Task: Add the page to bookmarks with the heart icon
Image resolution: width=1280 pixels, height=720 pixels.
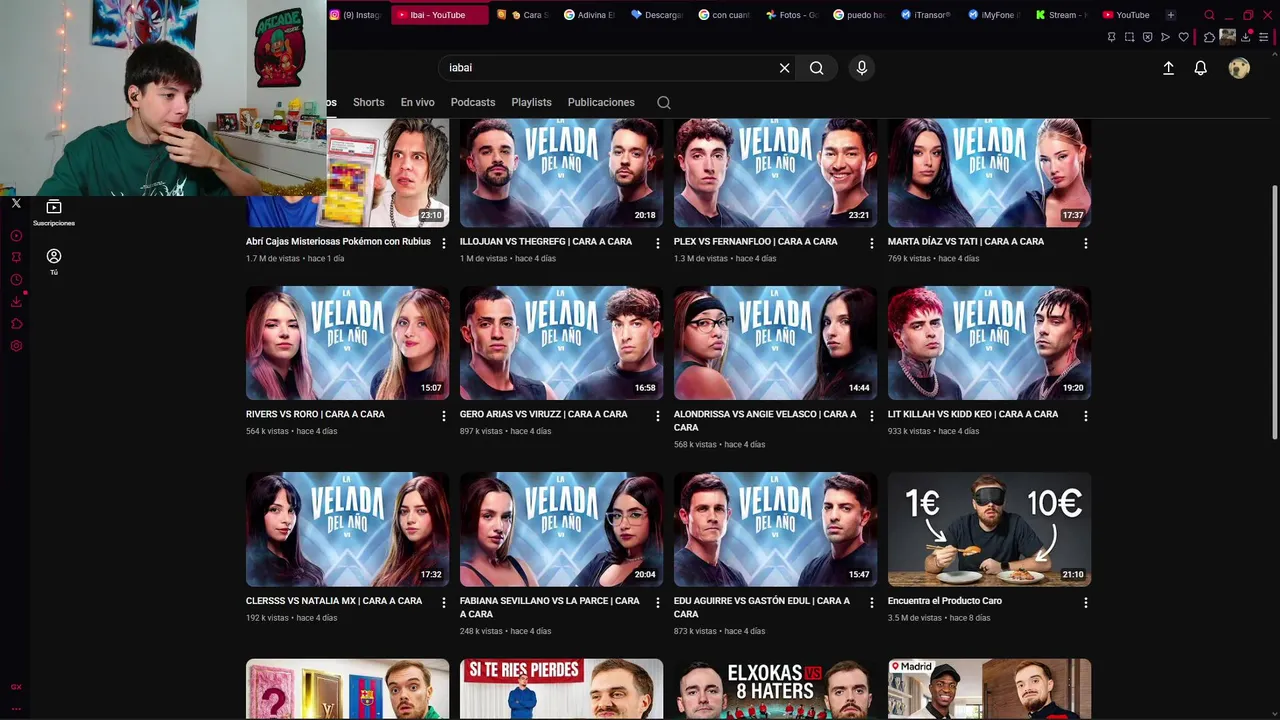Action: (1184, 37)
